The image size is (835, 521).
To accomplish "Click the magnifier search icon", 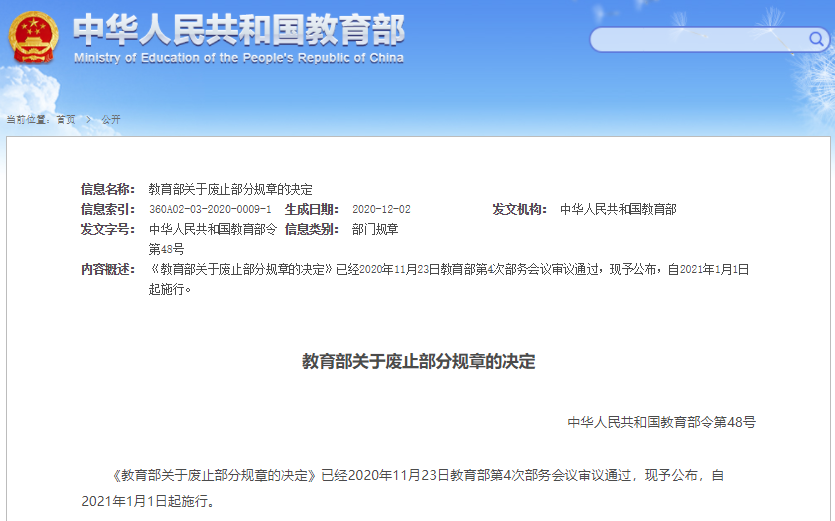I will (816, 39).
